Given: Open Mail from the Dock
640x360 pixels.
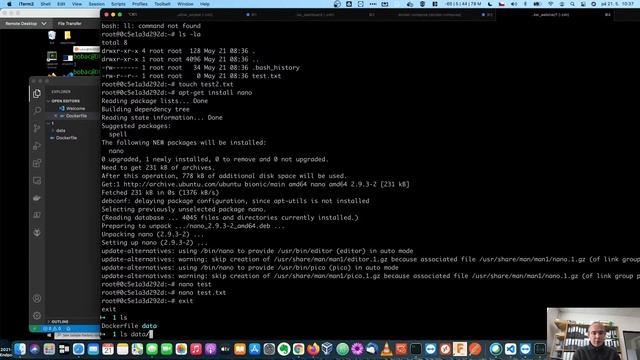Looking at the screenshot, I should point(93,349).
